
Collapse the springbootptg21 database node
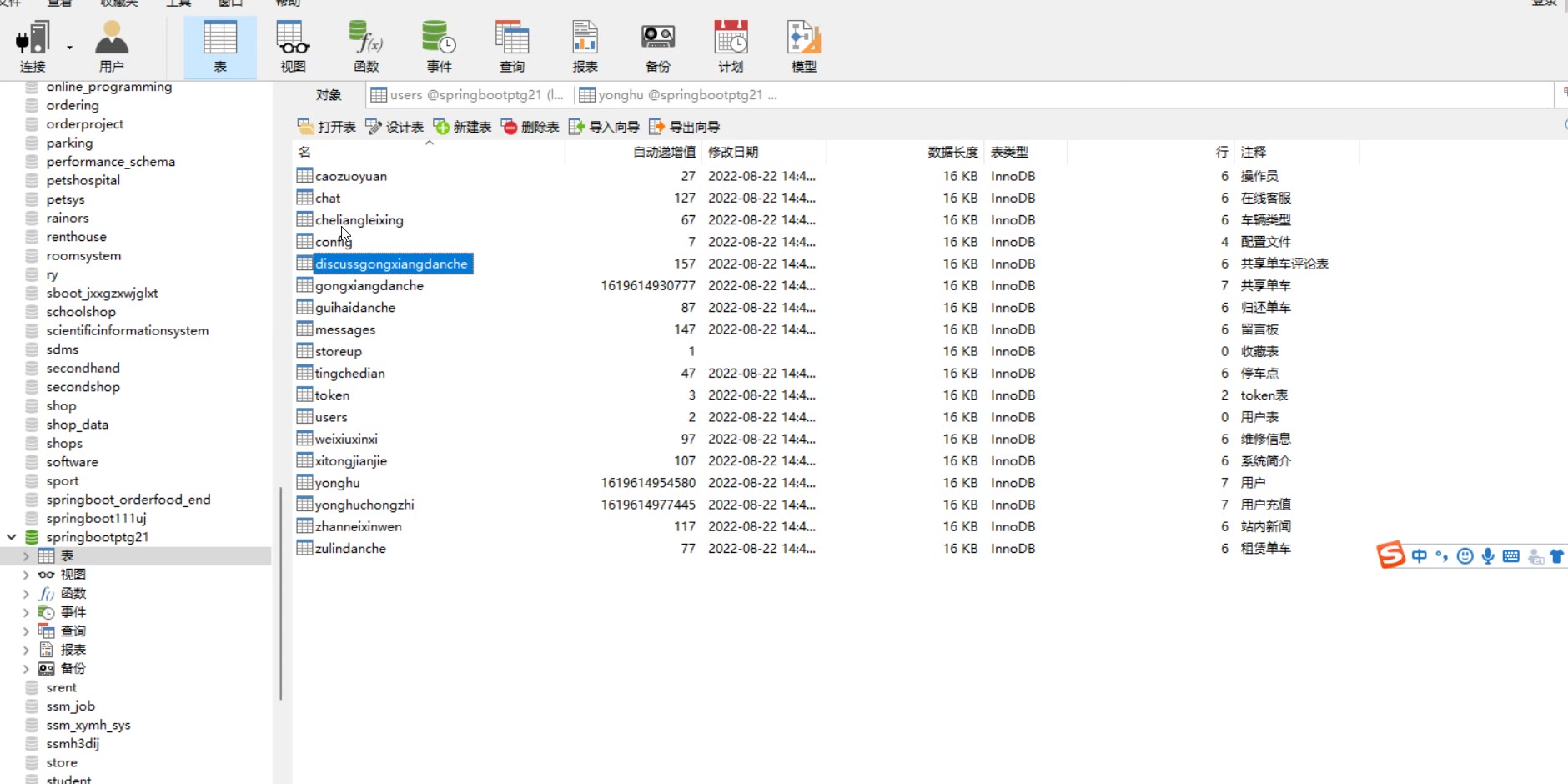(x=12, y=537)
